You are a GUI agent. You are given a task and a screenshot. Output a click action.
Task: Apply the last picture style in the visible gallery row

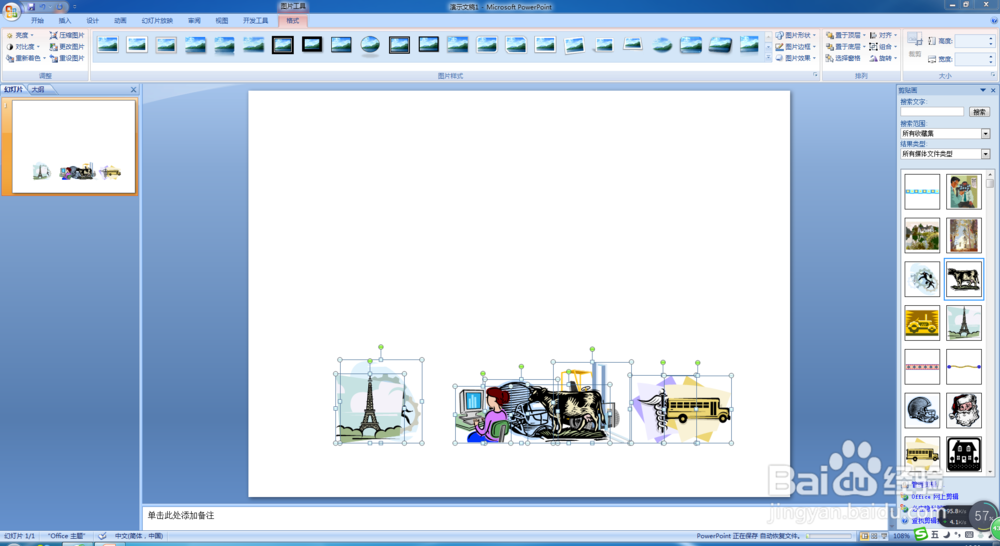[749, 45]
